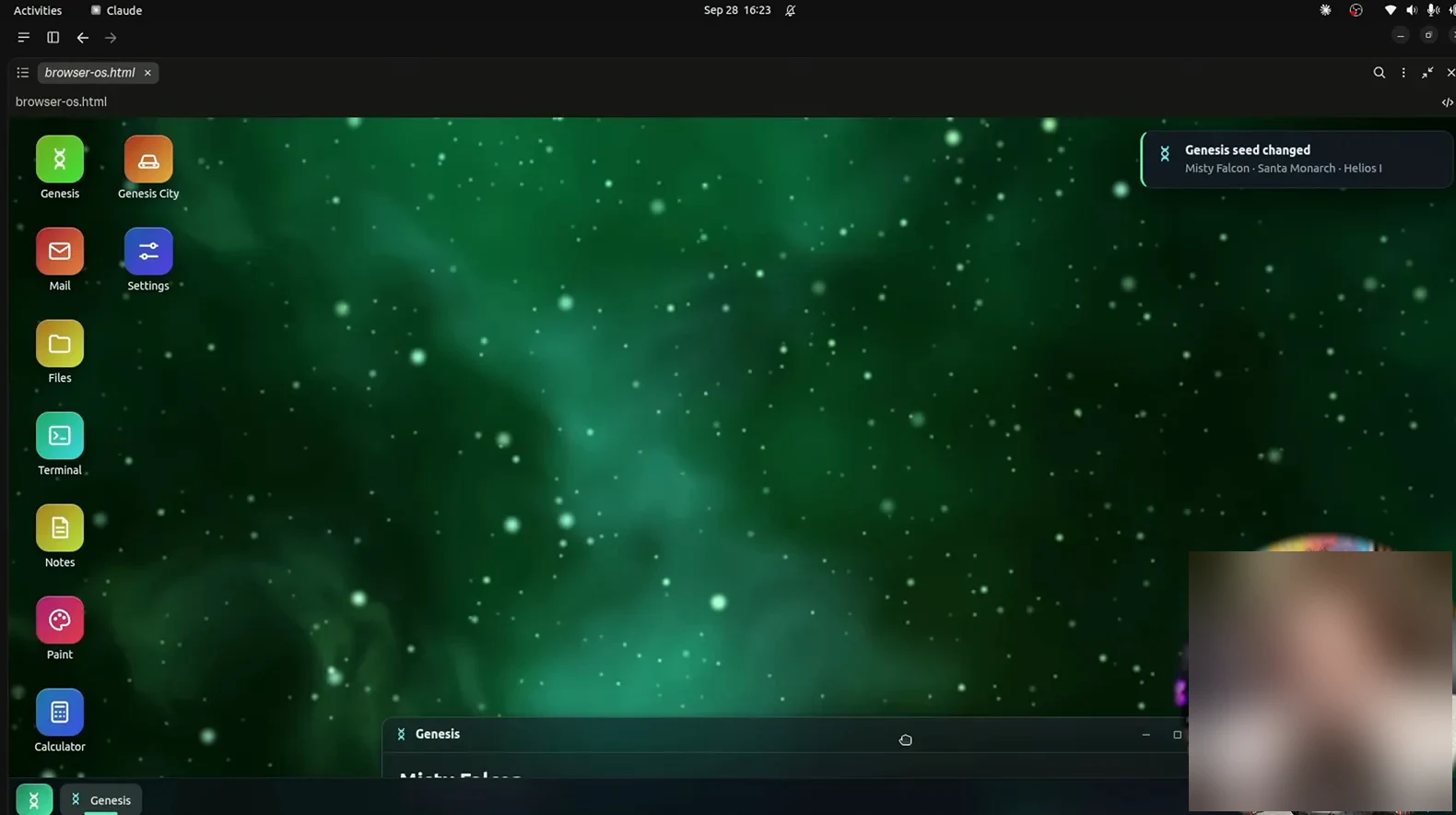Toggle the sidebar panel icon

coord(53,38)
